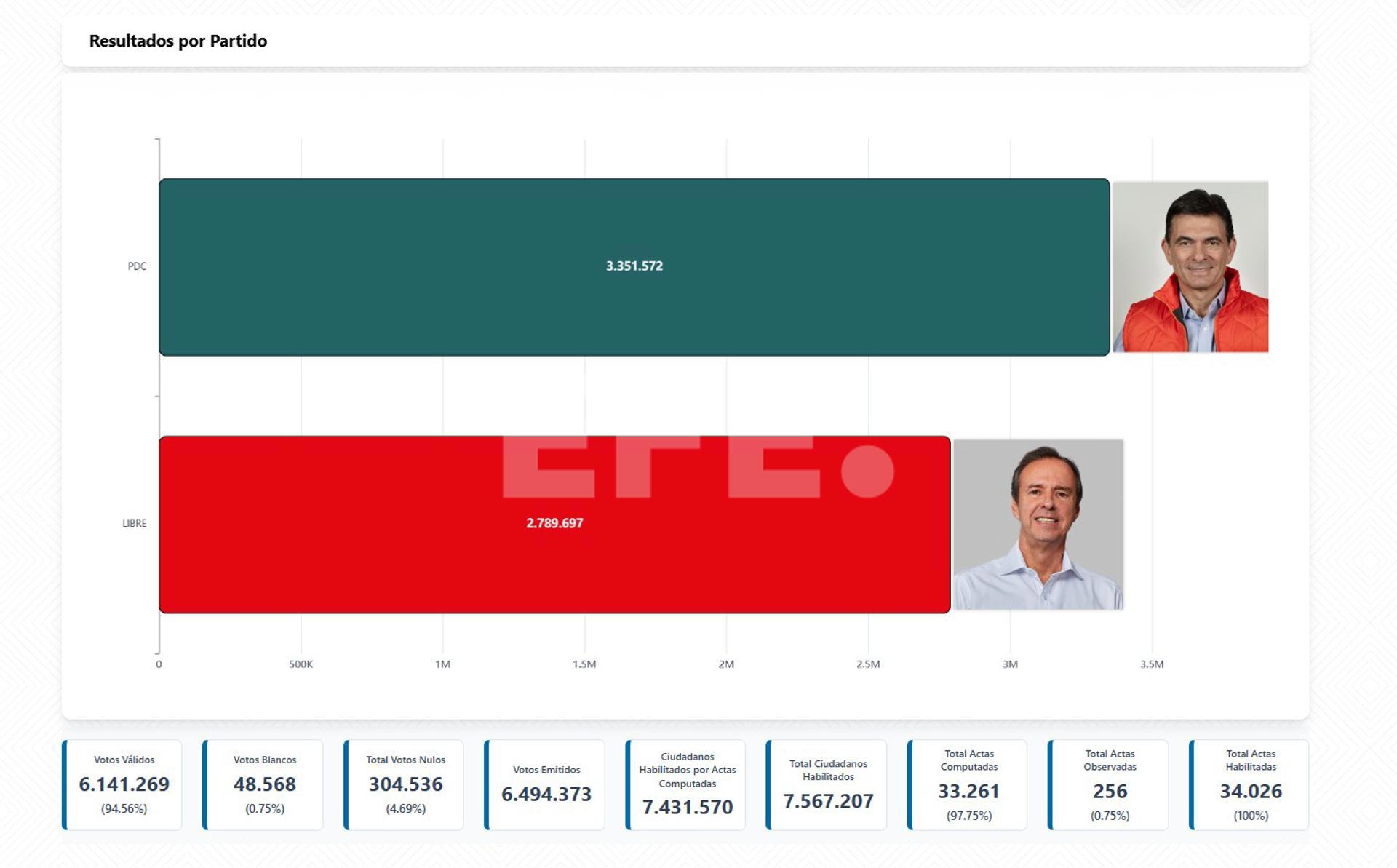Open the Total Votos Nulos card

pyautogui.click(x=405, y=784)
